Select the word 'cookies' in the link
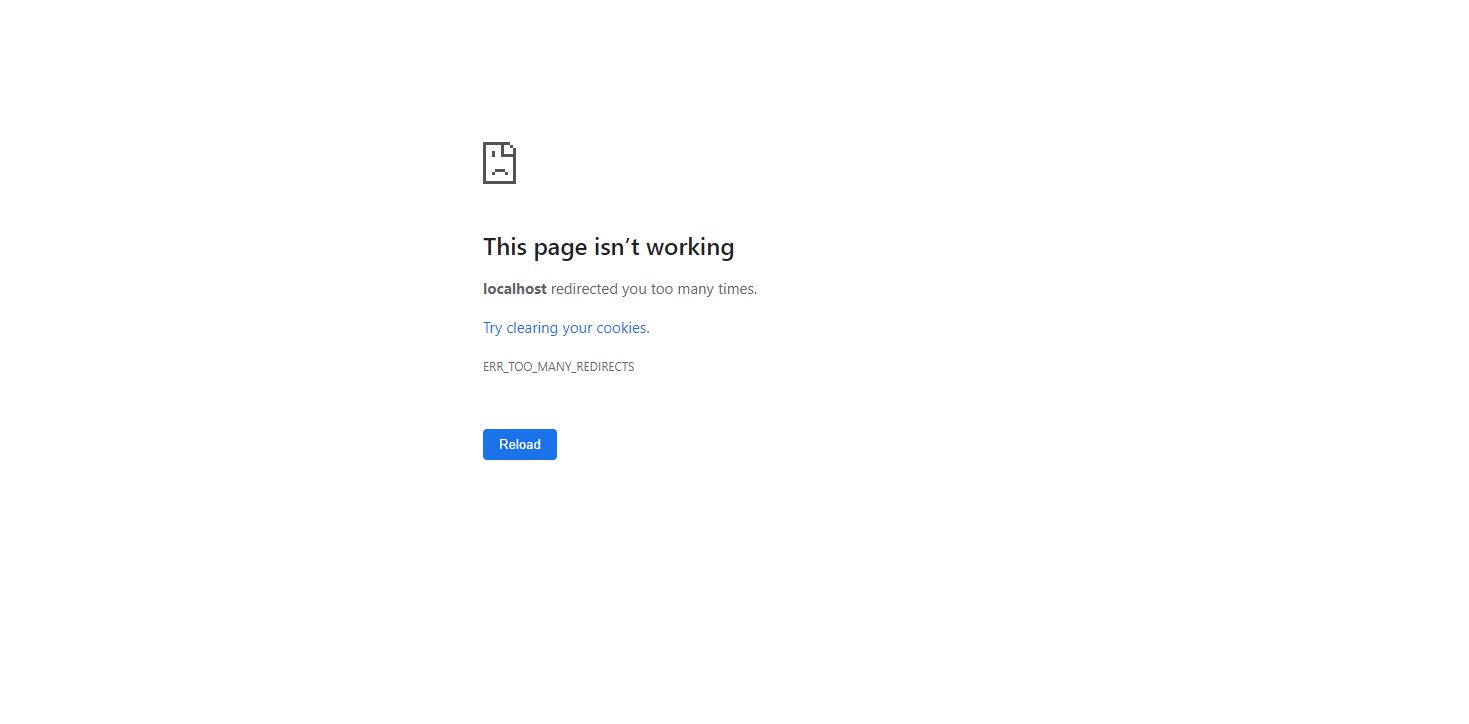 coord(621,328)
